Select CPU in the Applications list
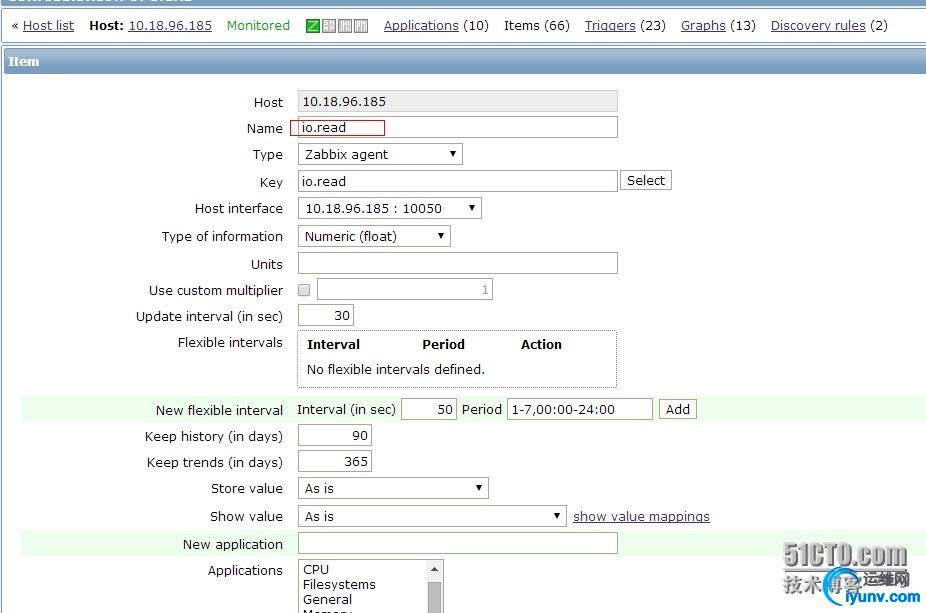This screenshot has width=926, height=613. (316, 569)
